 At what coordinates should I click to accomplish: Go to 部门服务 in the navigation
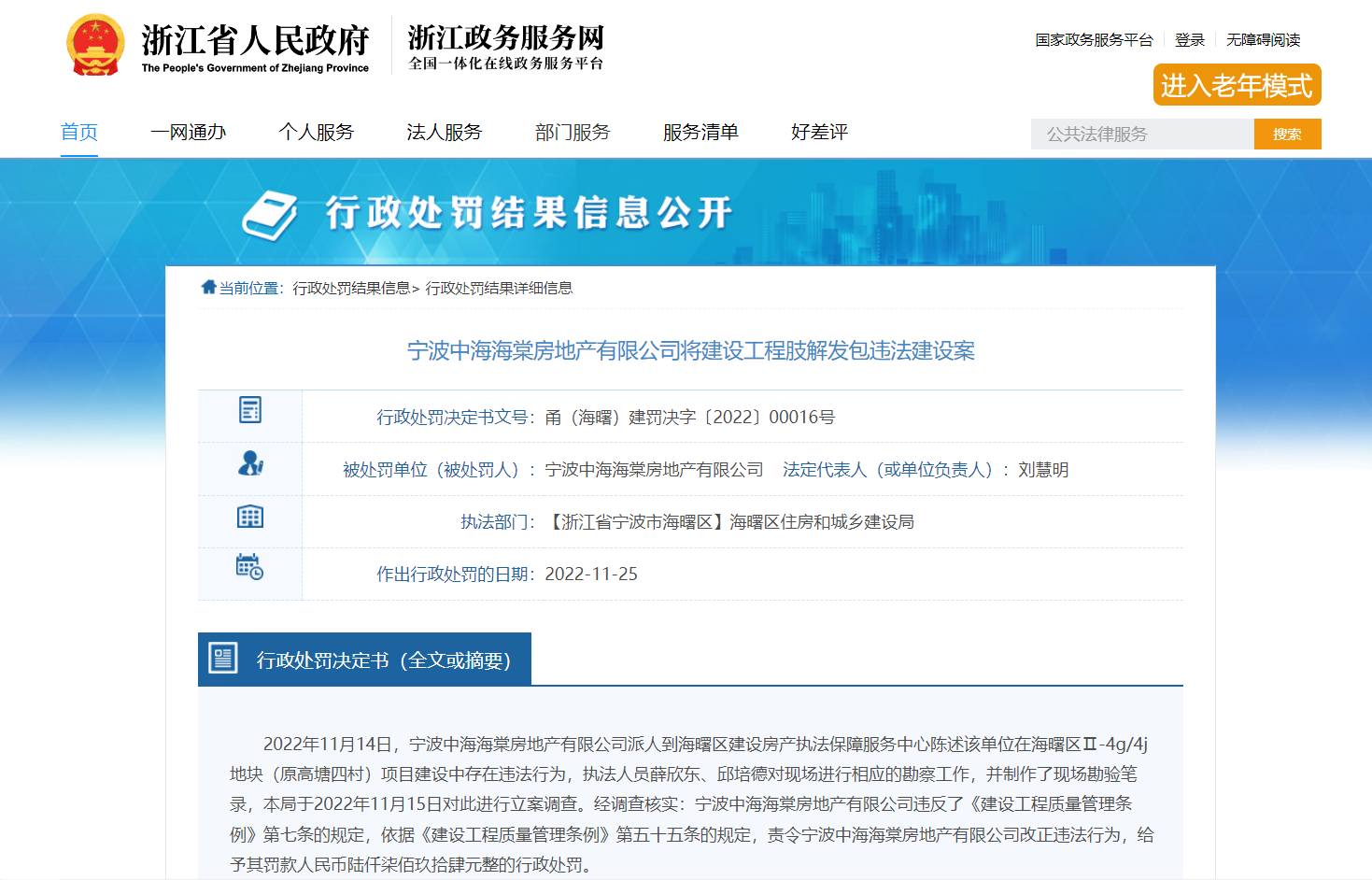(x=573, y=133)
